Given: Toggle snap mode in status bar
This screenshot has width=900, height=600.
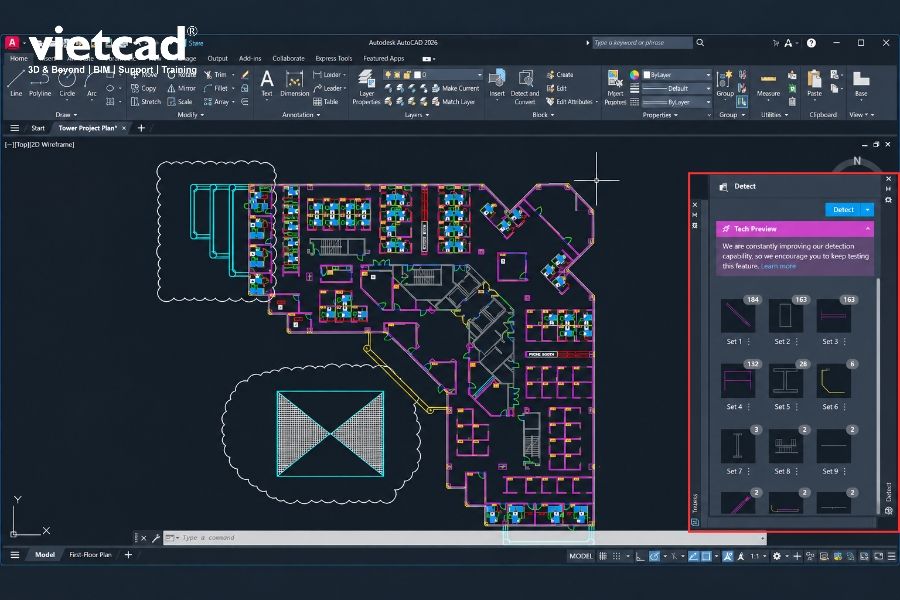Looking at the screenshot, I should click(x=616, y=556).
